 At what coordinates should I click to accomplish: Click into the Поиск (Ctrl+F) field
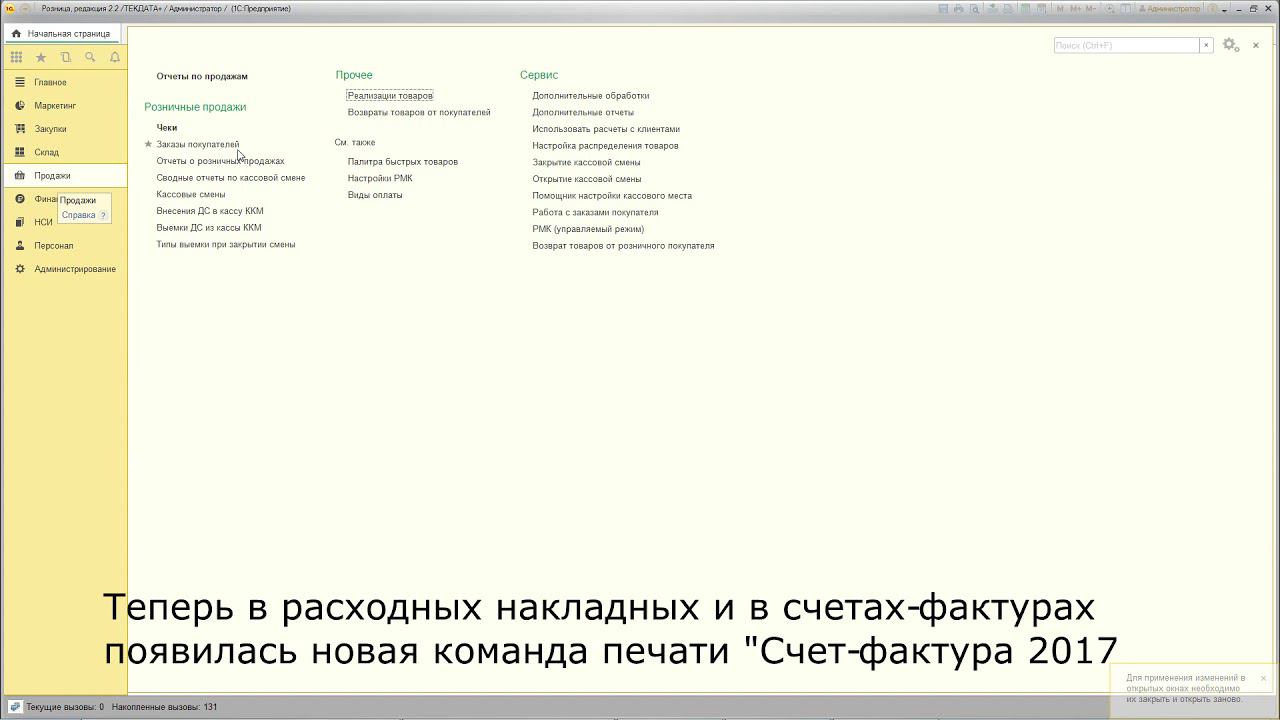point(1126,45)
